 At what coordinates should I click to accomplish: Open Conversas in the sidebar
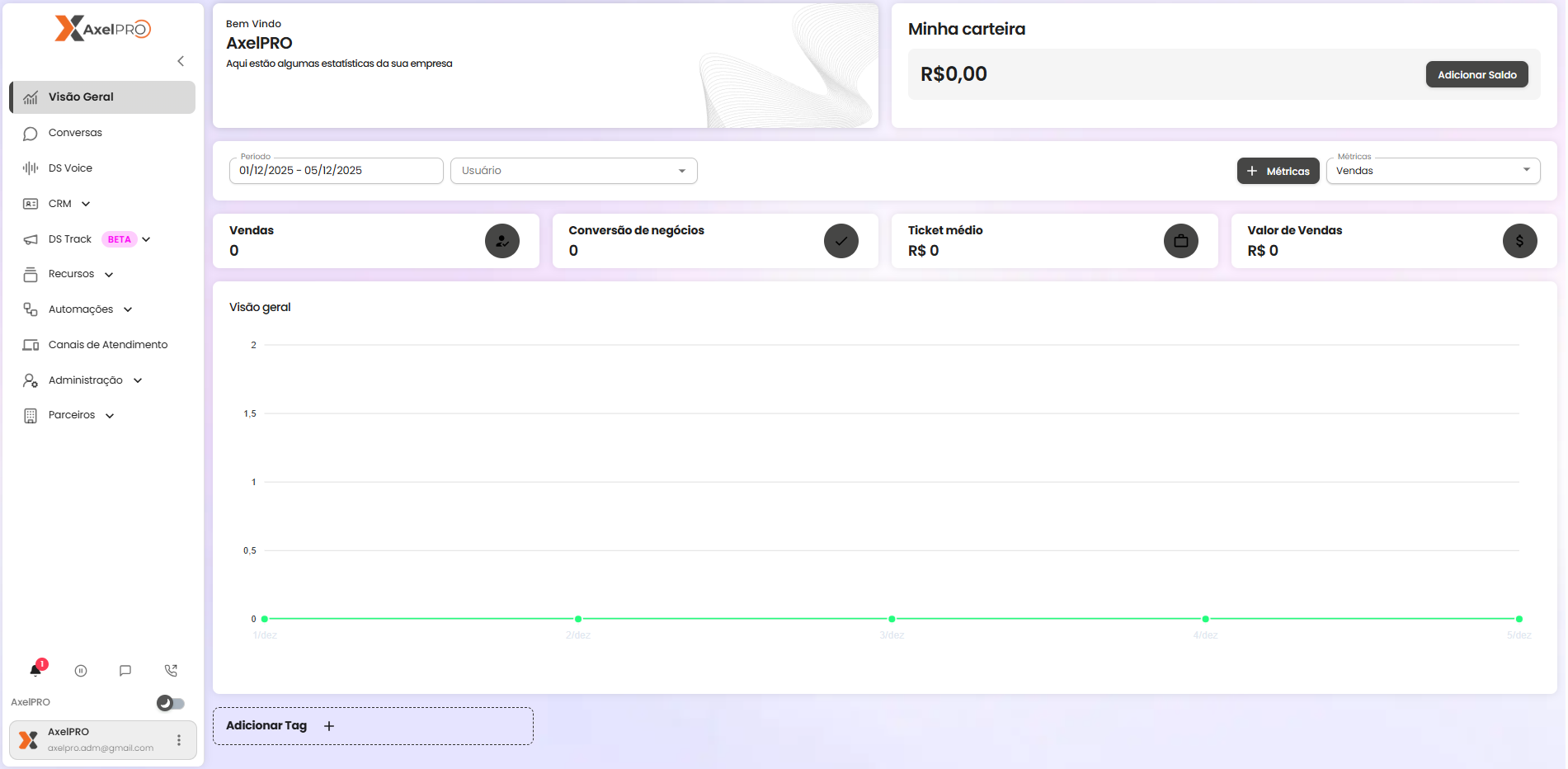(x=75, y=133)
